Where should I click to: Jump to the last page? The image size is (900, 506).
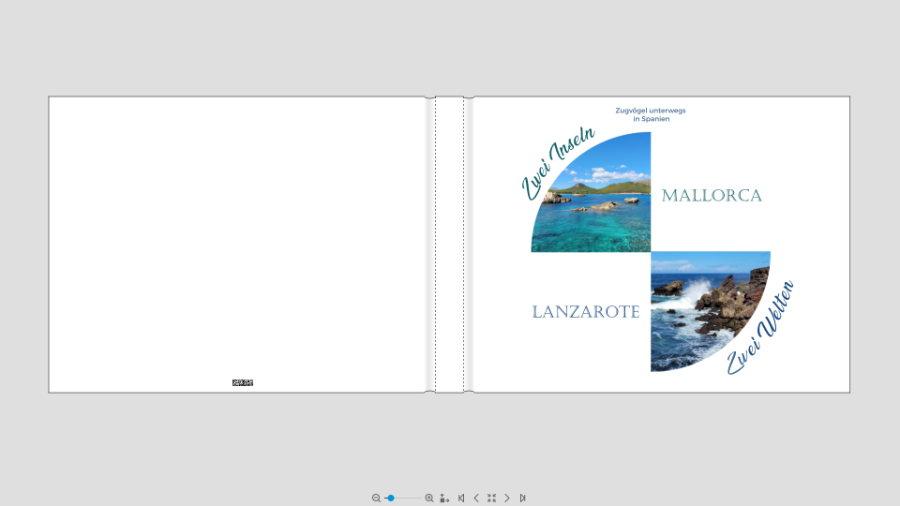522,498
